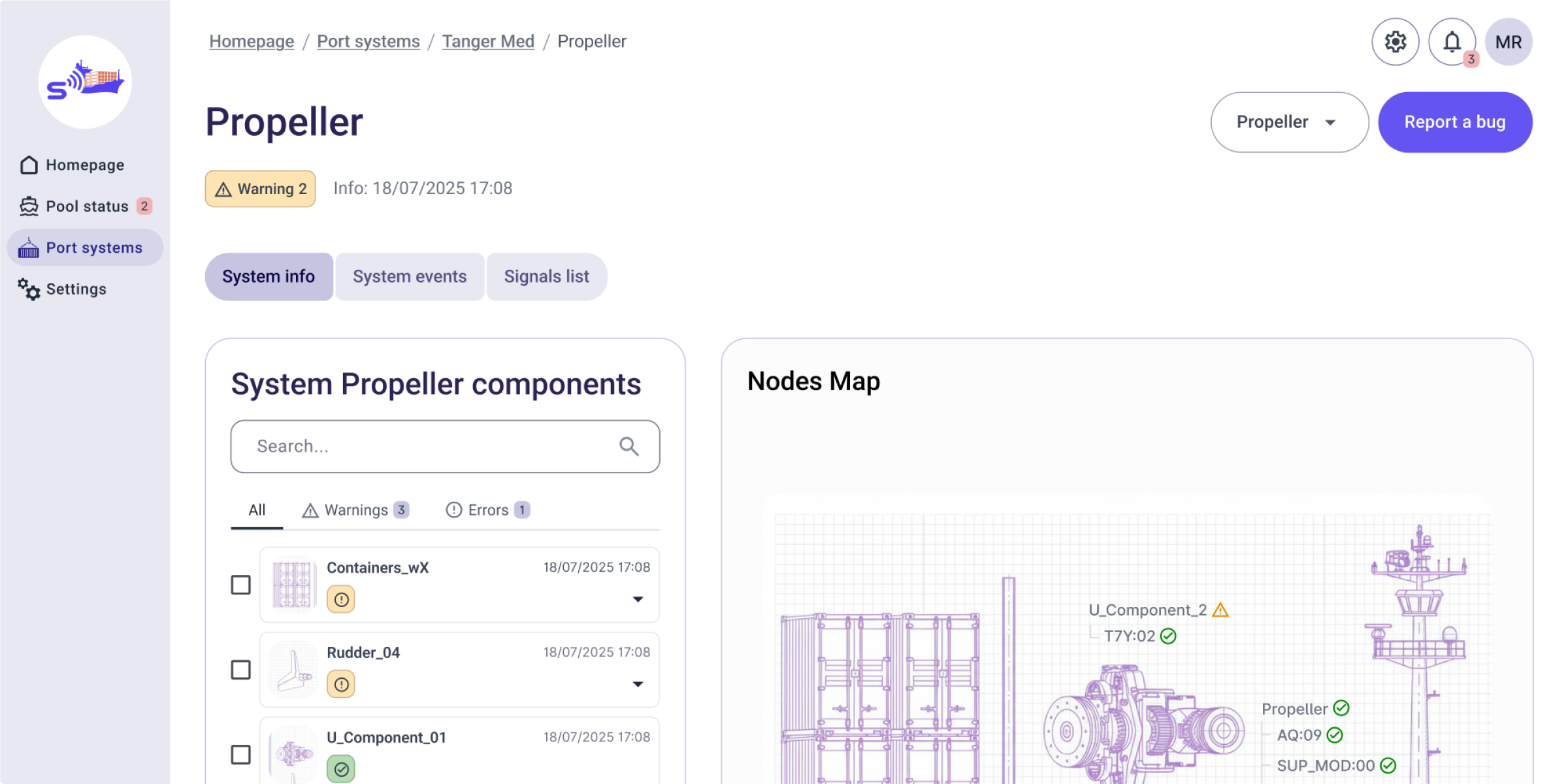Image resolution: width=1568 pixels, height=784 pixels.
Task: Check the Containers_wX checkbox
Action: tap(240, 585)
